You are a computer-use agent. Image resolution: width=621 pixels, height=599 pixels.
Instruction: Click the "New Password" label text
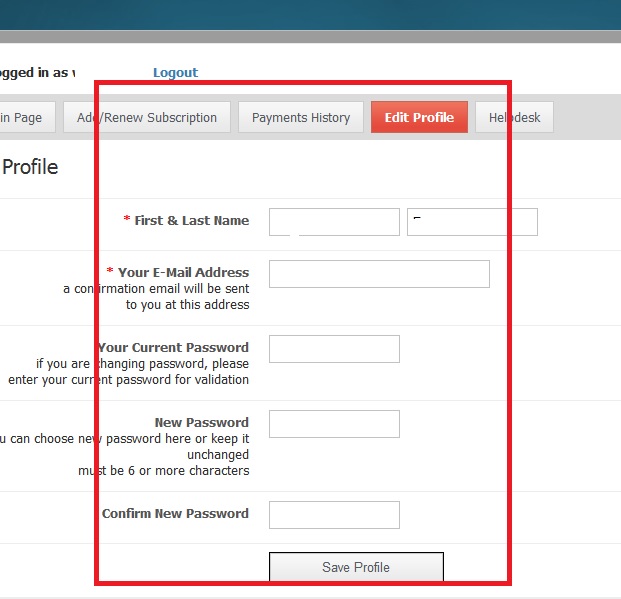(201, 423)
